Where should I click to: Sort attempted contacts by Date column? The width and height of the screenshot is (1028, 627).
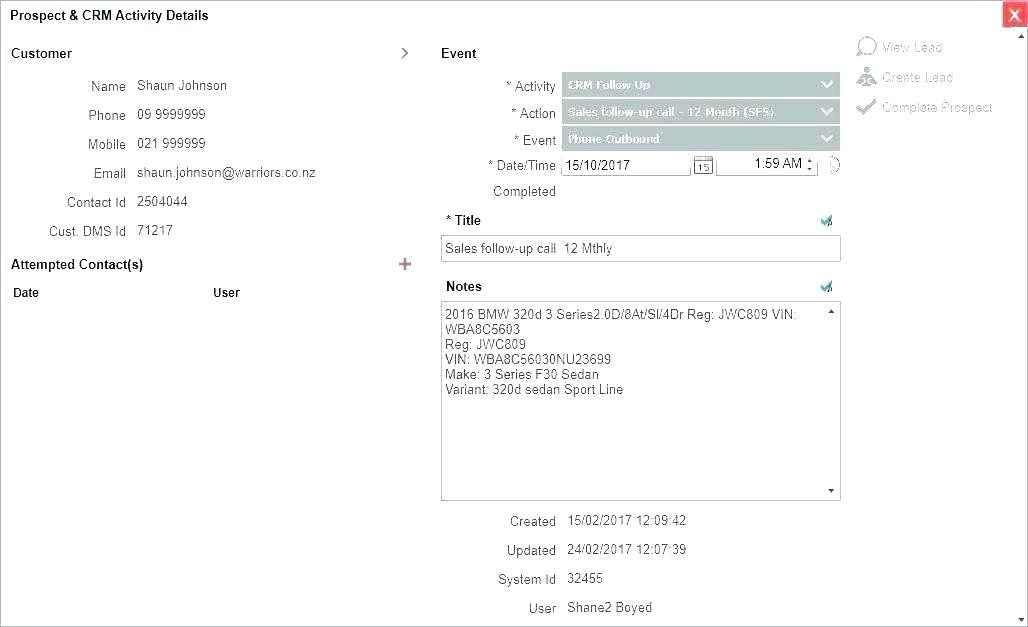tap(26, 293)
